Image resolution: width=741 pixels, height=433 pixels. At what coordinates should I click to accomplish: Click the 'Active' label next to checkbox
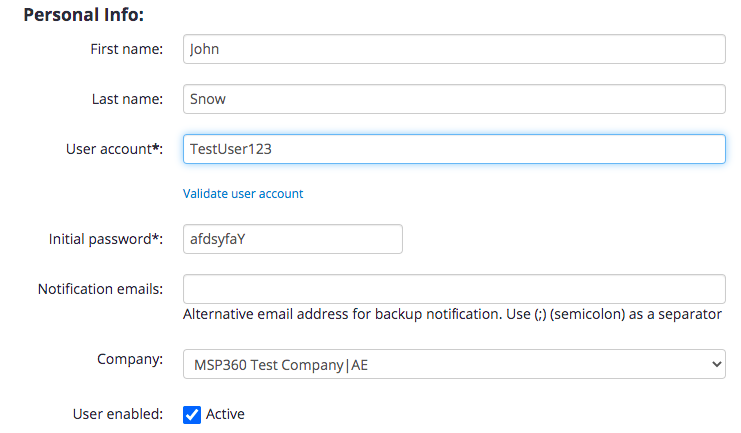225,414
